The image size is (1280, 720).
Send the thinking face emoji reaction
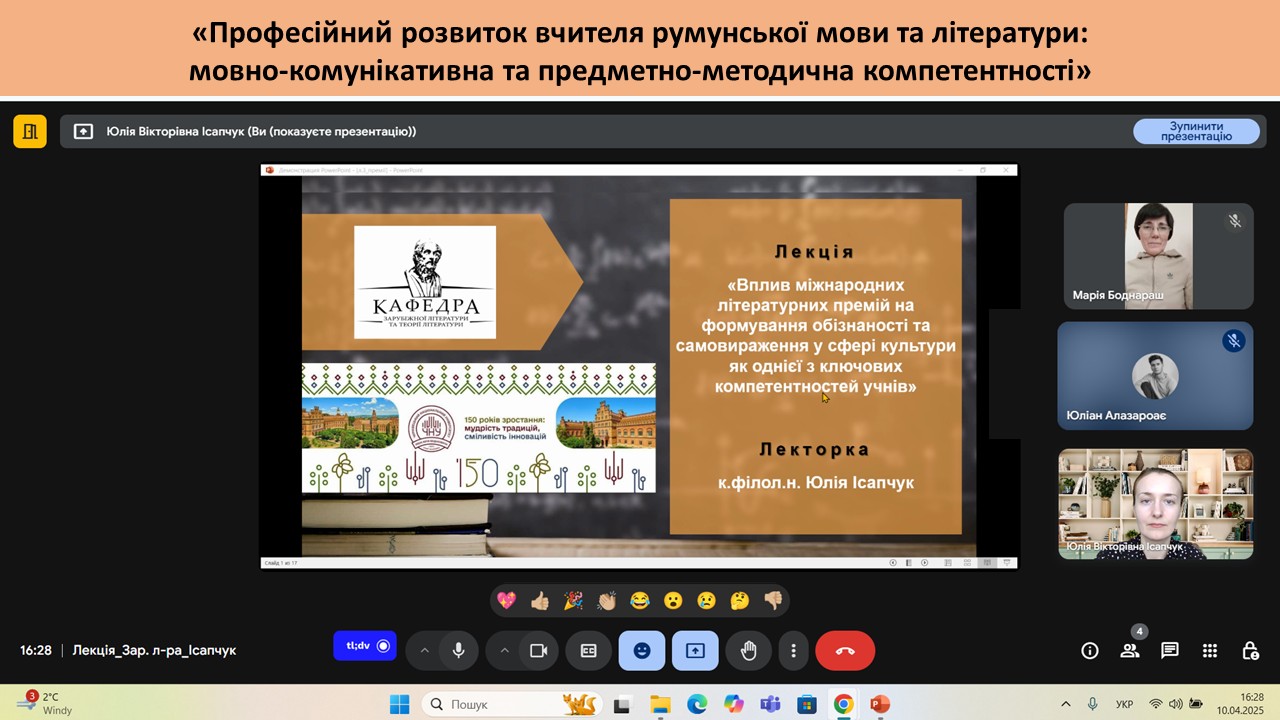(740, 601)
